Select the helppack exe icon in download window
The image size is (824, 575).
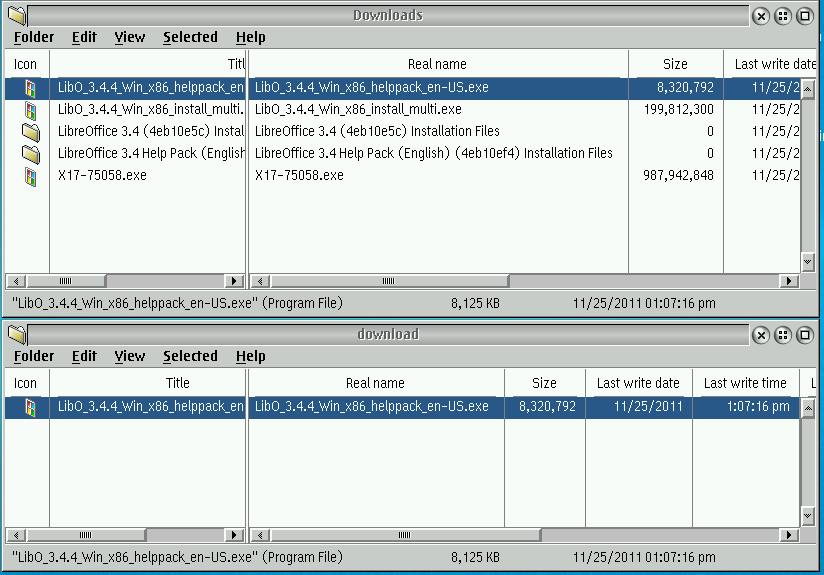click(x=30, y=407)
